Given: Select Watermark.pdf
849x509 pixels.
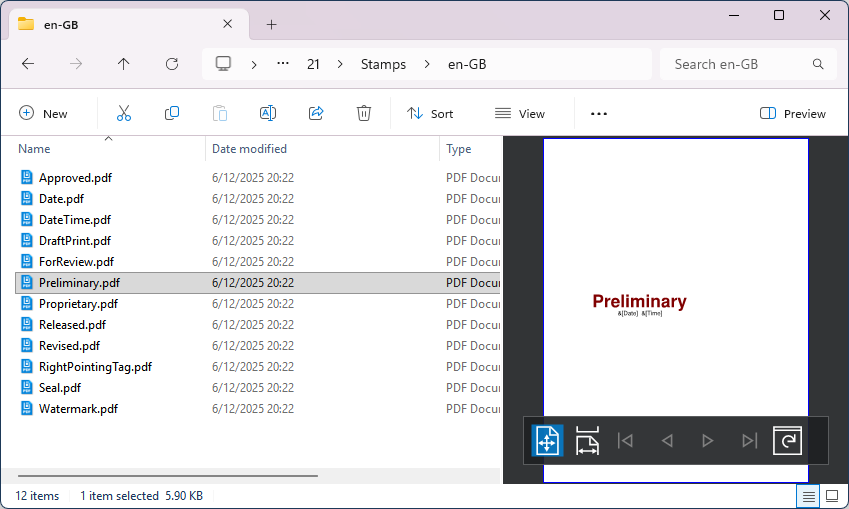Looking at the screenshot, I should pos(258,409).
